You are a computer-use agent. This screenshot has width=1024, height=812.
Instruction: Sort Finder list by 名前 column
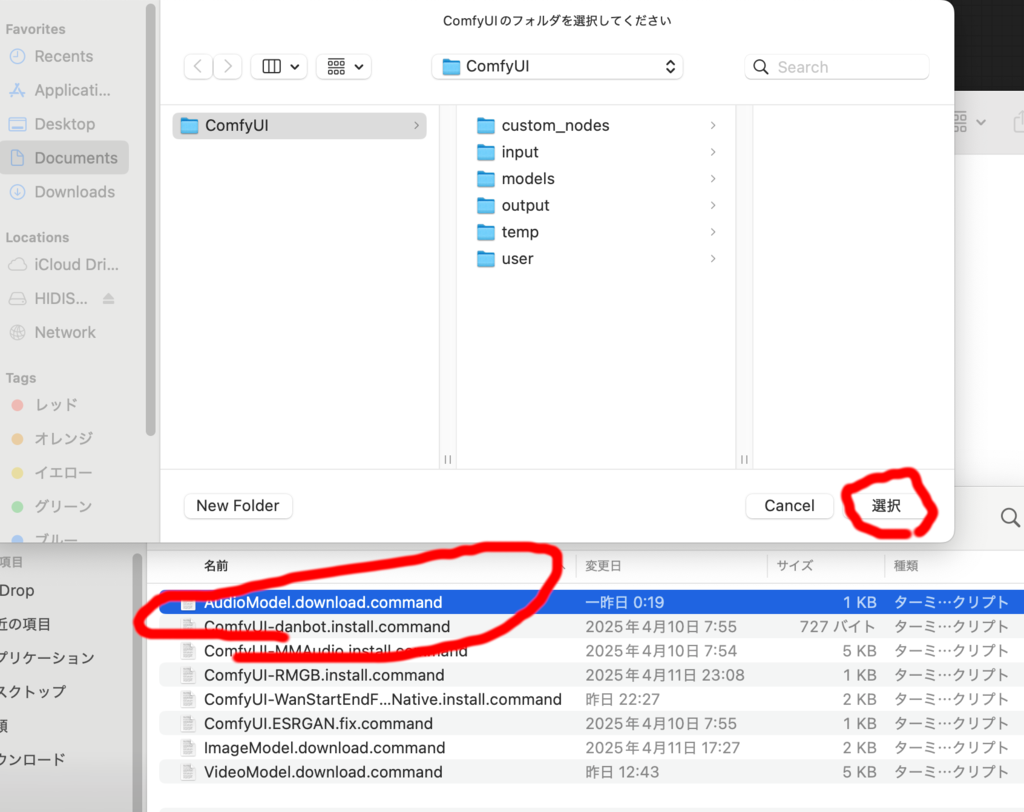[x=216, y=566]
